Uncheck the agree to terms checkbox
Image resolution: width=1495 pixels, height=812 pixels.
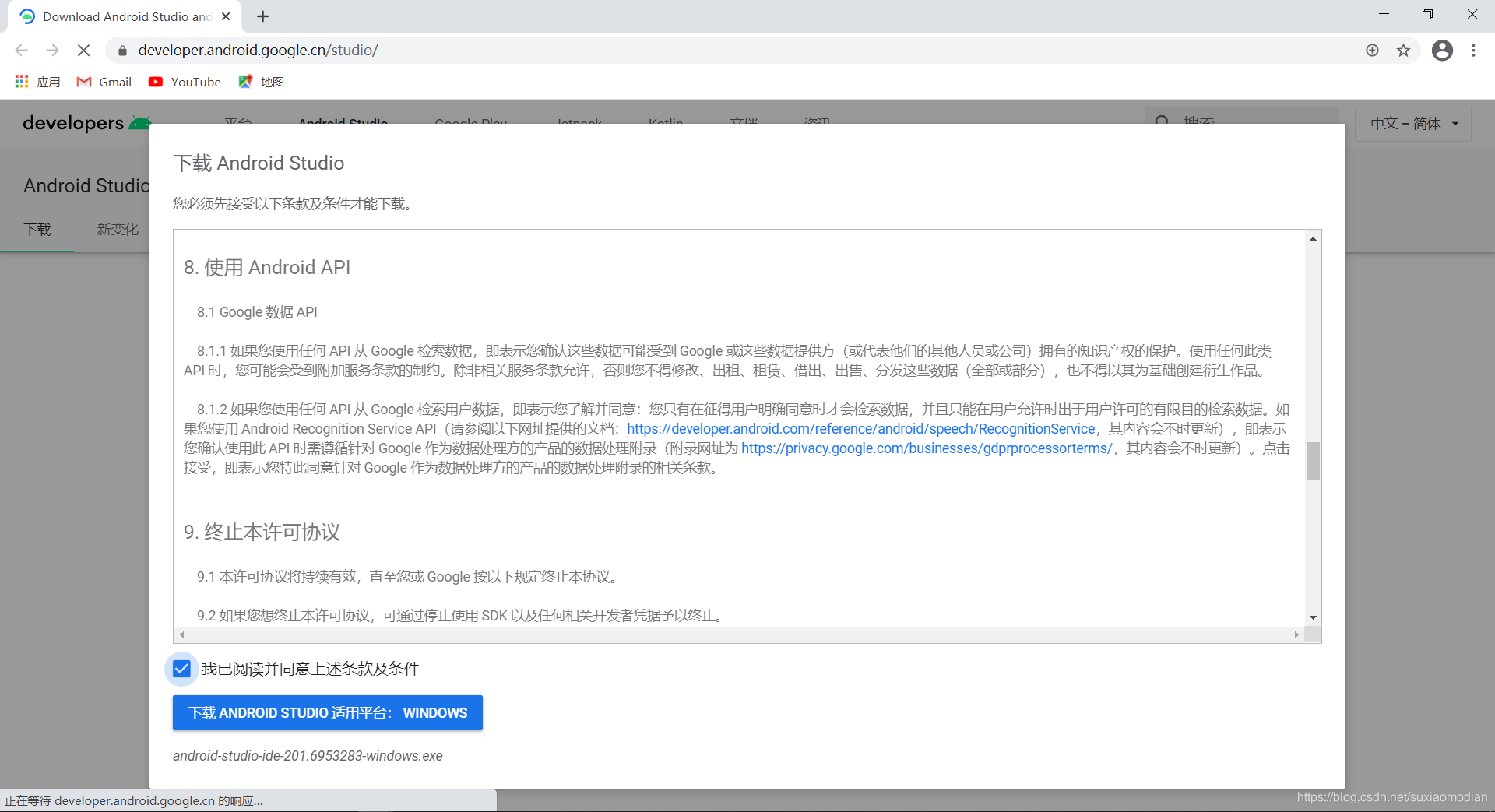click(181, 669)
